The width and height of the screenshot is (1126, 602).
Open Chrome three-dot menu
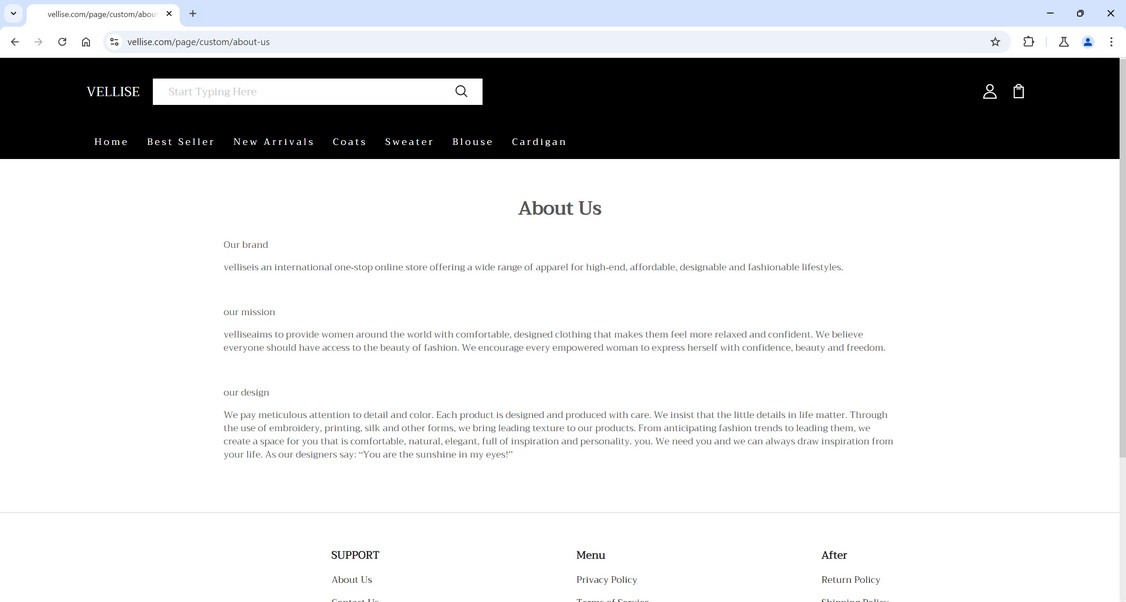1111,42
